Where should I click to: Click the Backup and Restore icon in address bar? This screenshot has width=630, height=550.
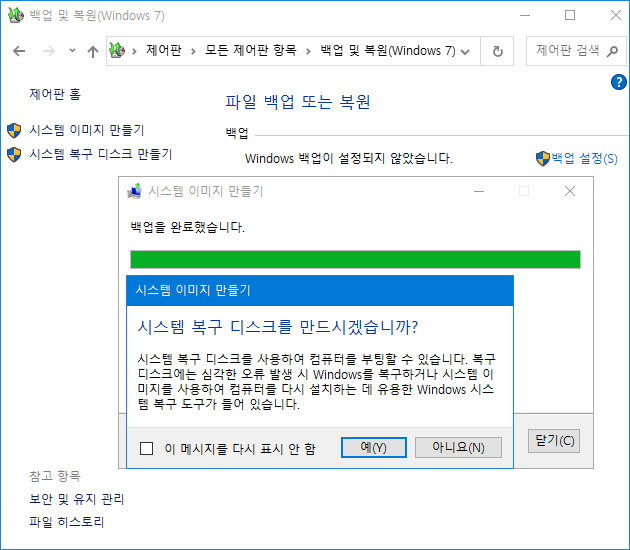tap(117, 50)
